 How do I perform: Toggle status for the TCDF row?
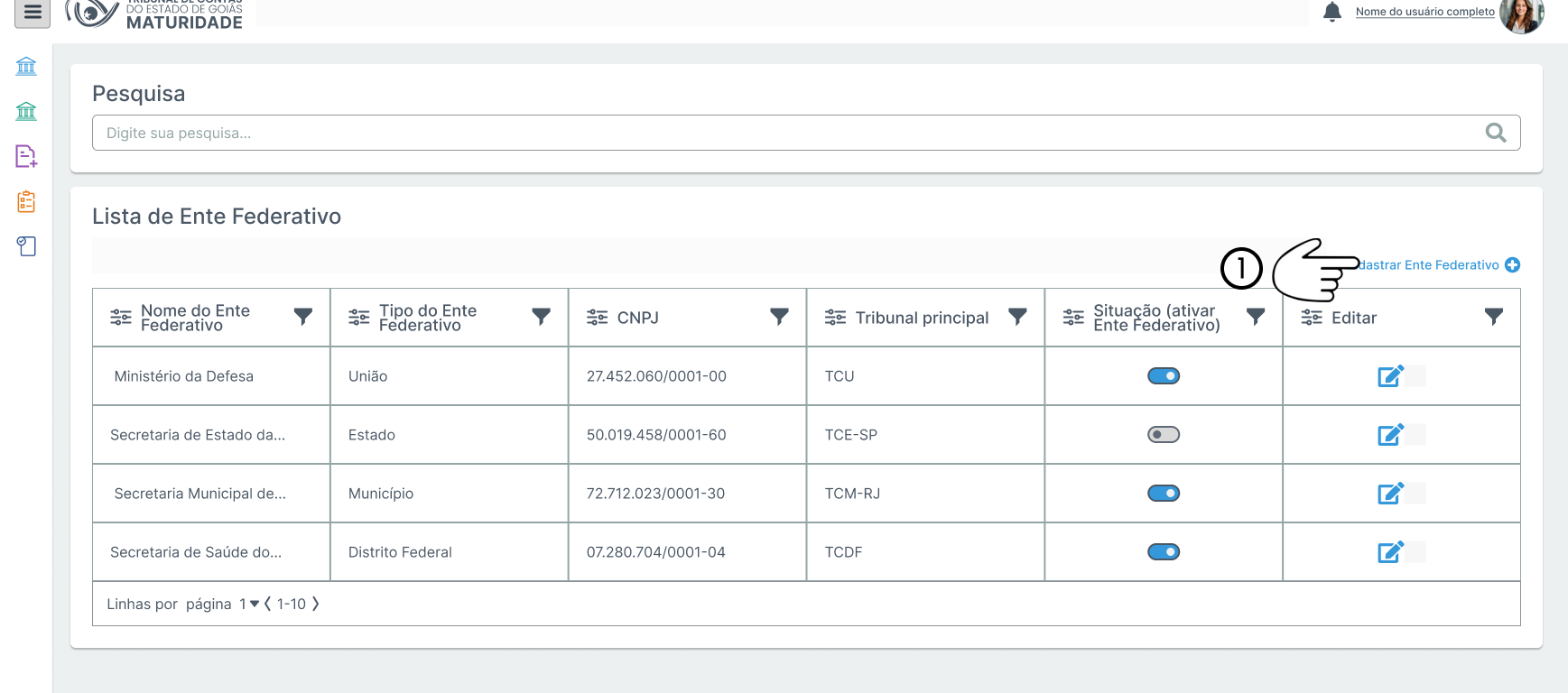(x=1163, y=552)
